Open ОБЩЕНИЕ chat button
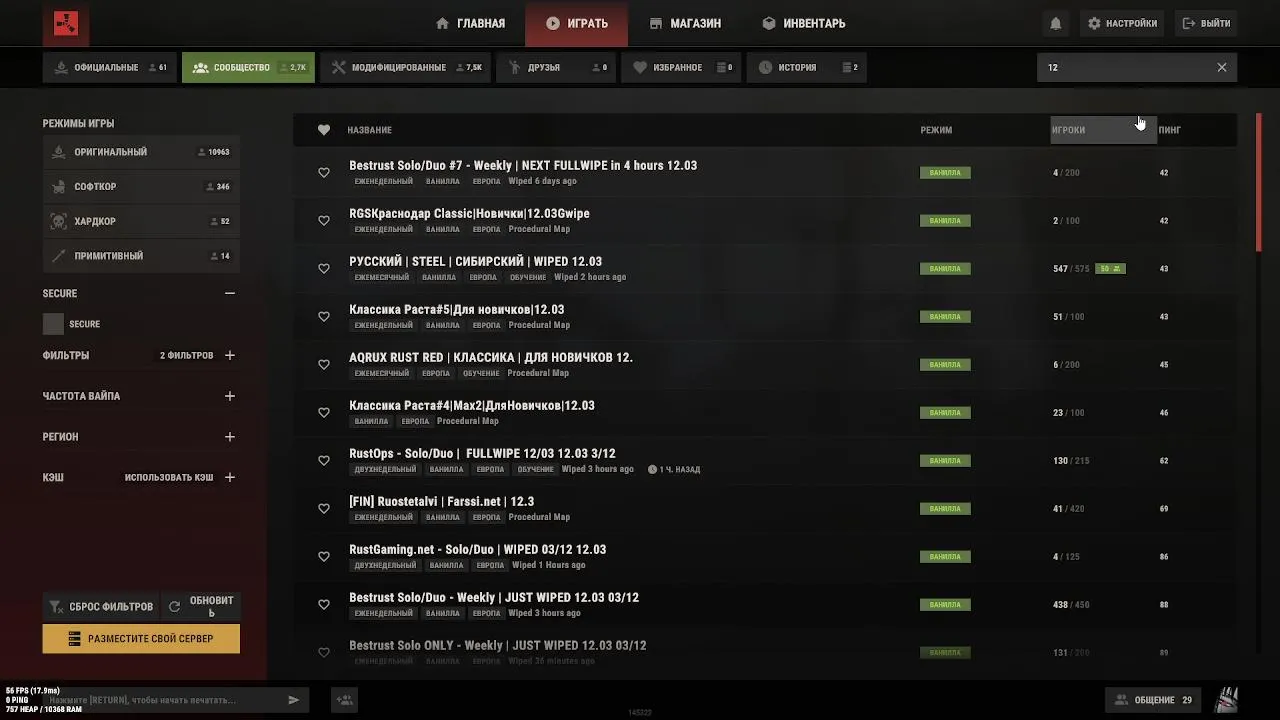The width and height of the screenshot is (1280, 720). click(1153, 700)
